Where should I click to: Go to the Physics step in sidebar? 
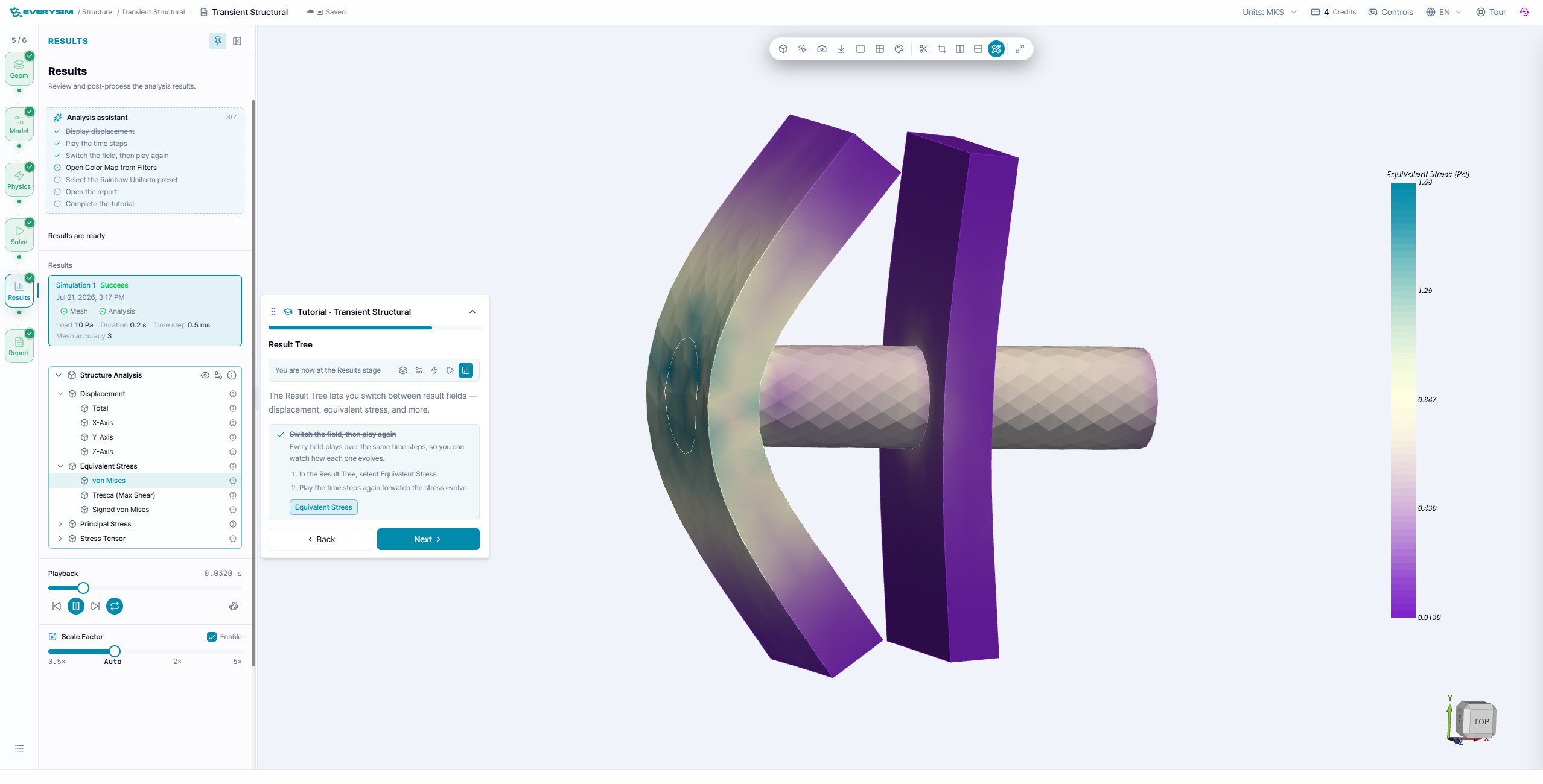pyautogui.click(x=19, y=180)
